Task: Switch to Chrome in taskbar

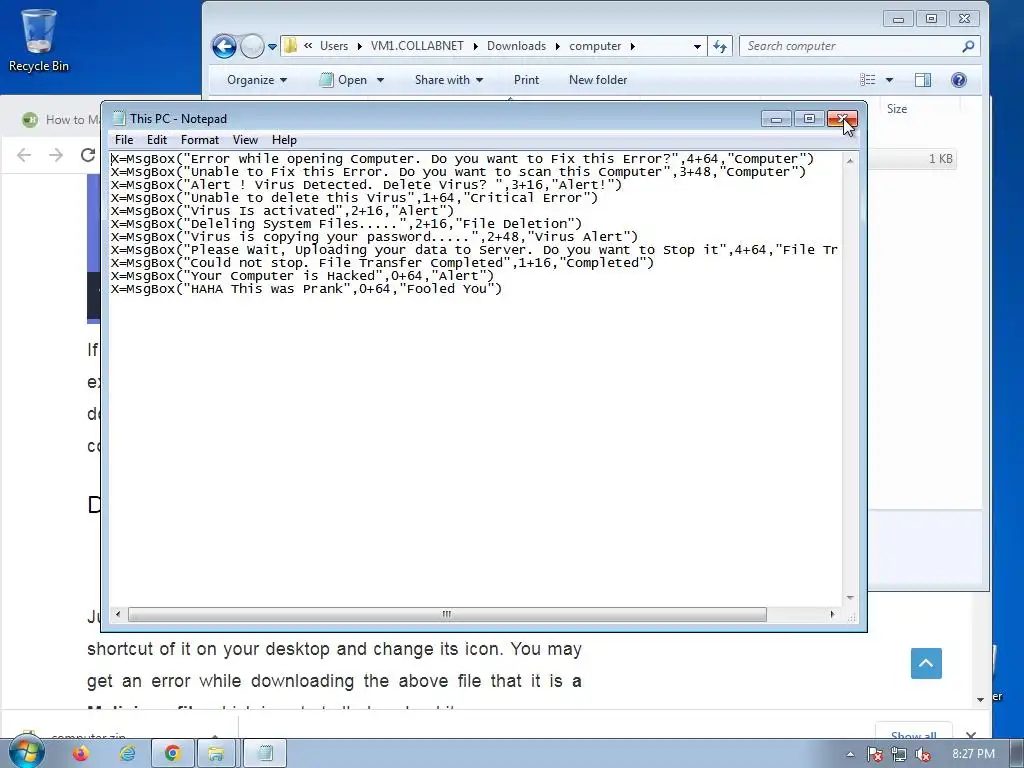Action: [x=172, y=754]
